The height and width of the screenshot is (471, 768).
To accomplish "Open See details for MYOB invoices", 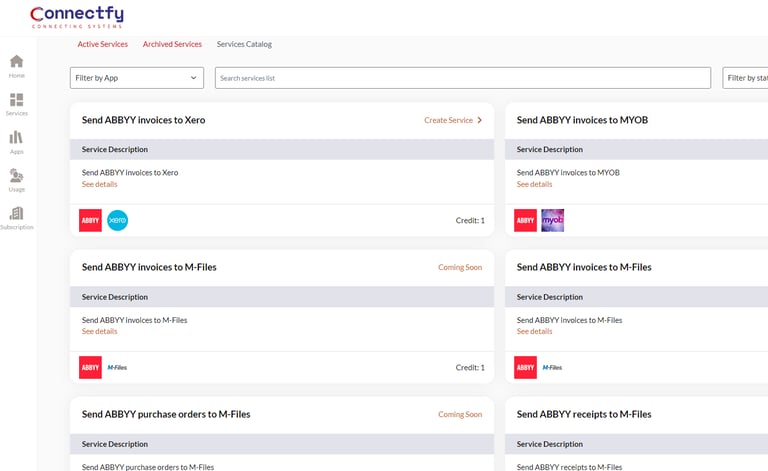I will (535, 184).
